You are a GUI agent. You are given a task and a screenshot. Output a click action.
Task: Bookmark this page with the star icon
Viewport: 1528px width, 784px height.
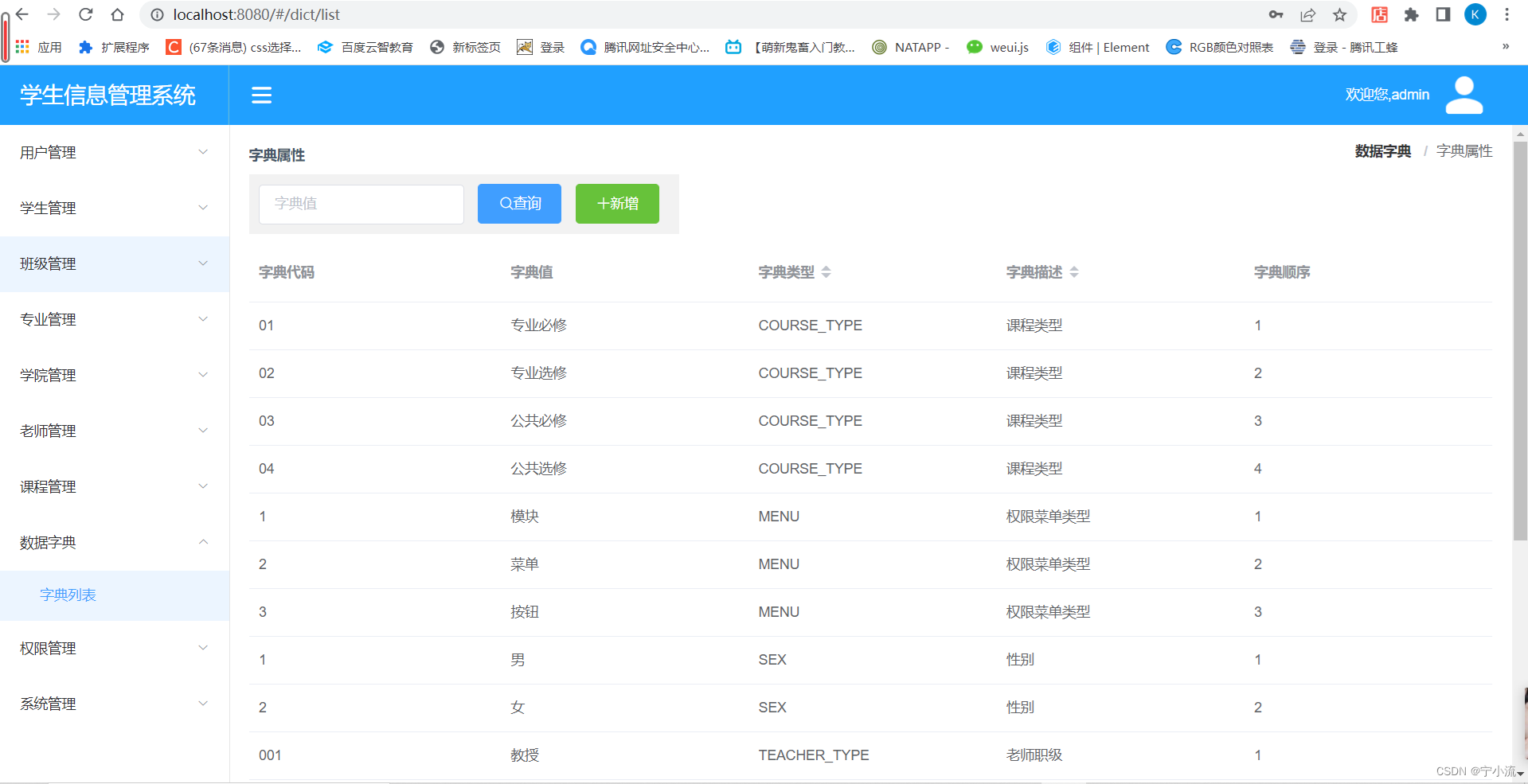[1340, 14]
